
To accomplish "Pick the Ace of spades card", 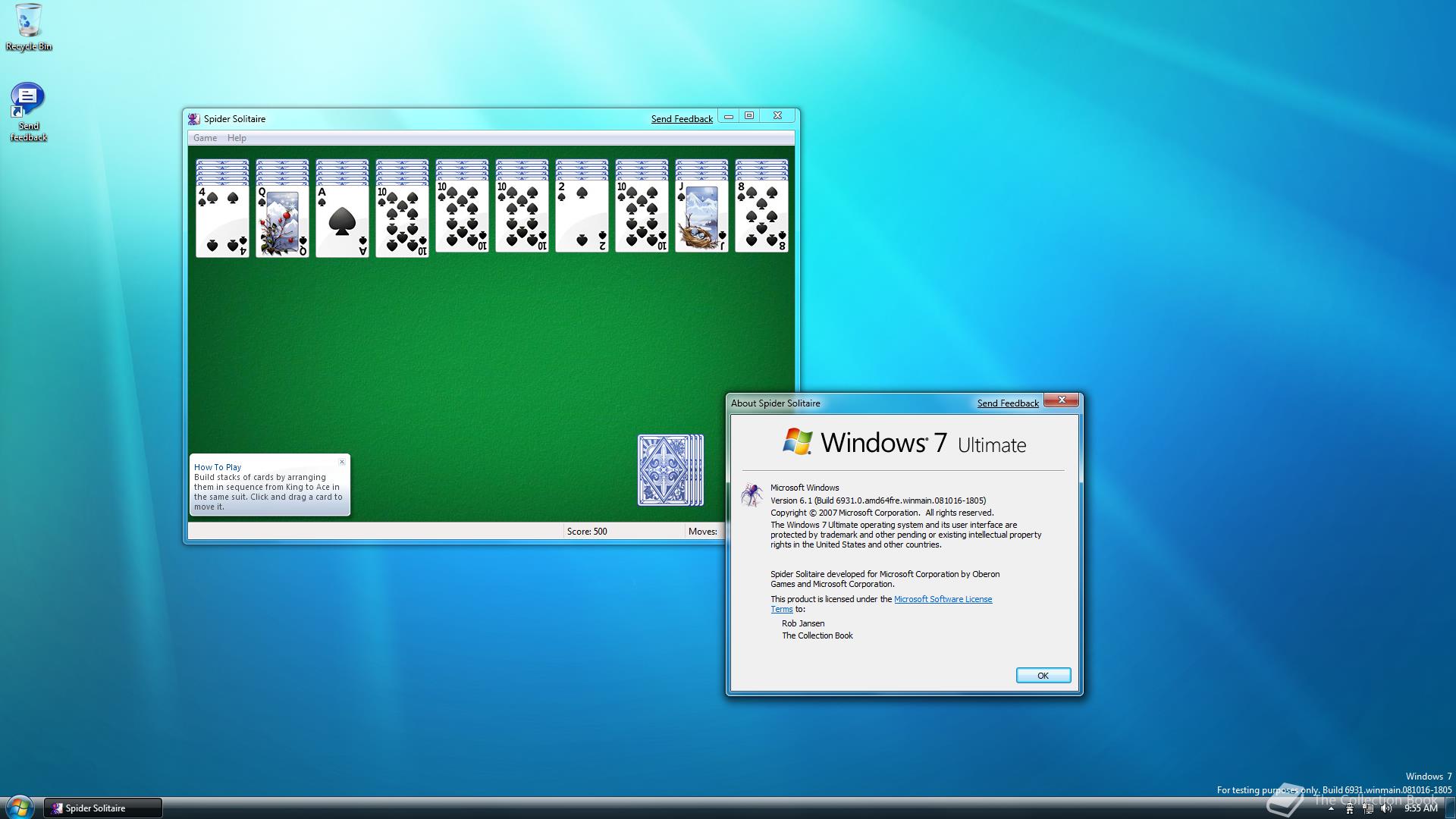I will pyautogui.click(x=342, y=220).
